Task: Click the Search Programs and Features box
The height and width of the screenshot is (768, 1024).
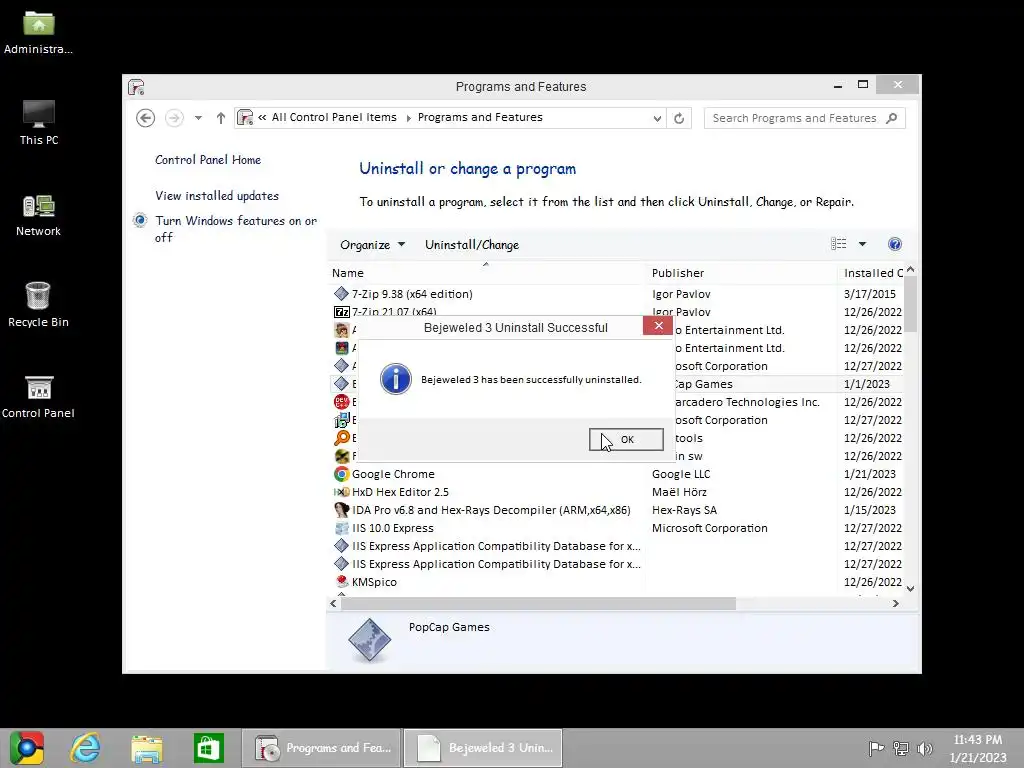Action: tap(805, 118)
